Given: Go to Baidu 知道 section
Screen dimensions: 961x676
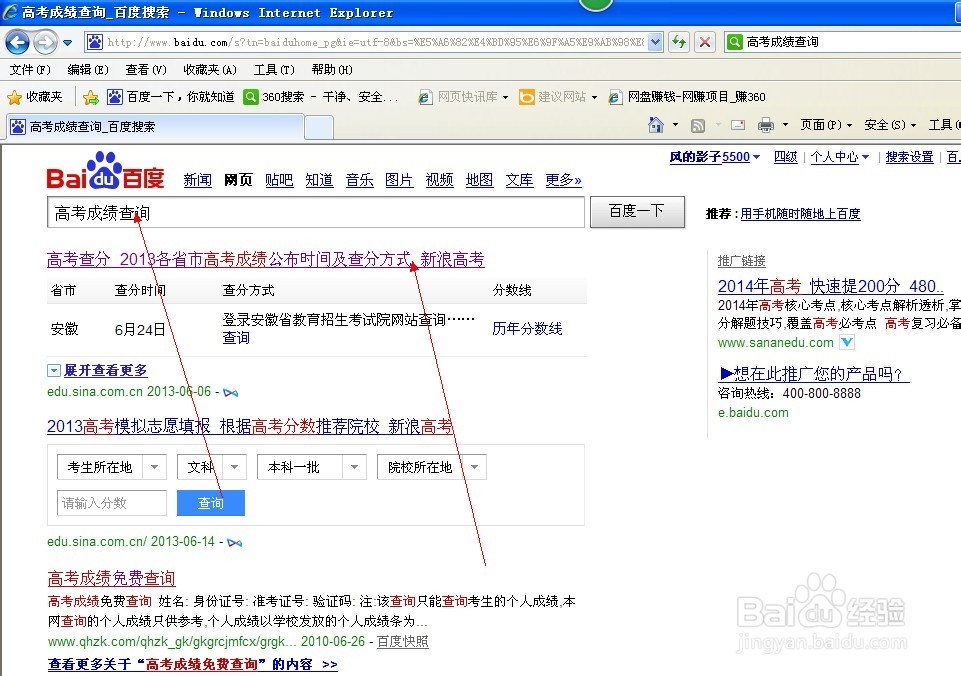Looking at the screenshot, I should tap(319, 180).
